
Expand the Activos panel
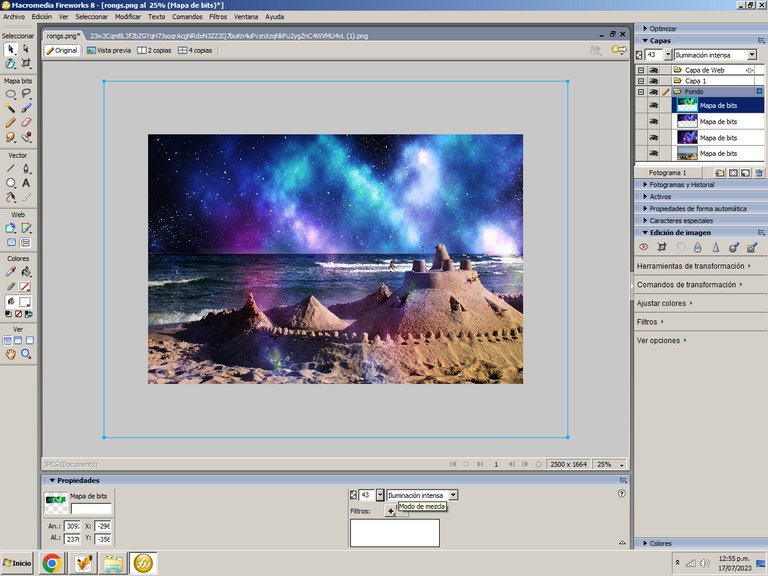coord(645,196)
